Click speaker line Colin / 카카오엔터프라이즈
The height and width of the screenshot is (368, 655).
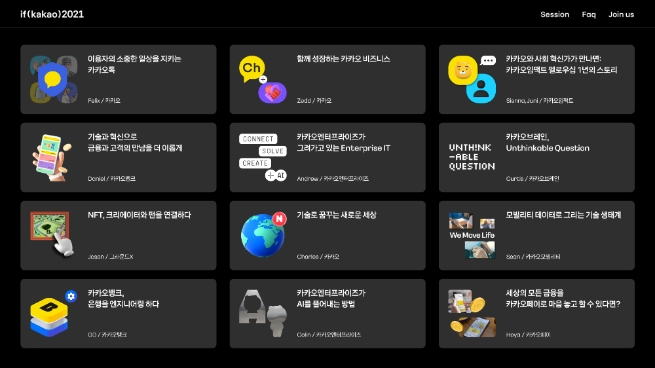coord(329,335)
